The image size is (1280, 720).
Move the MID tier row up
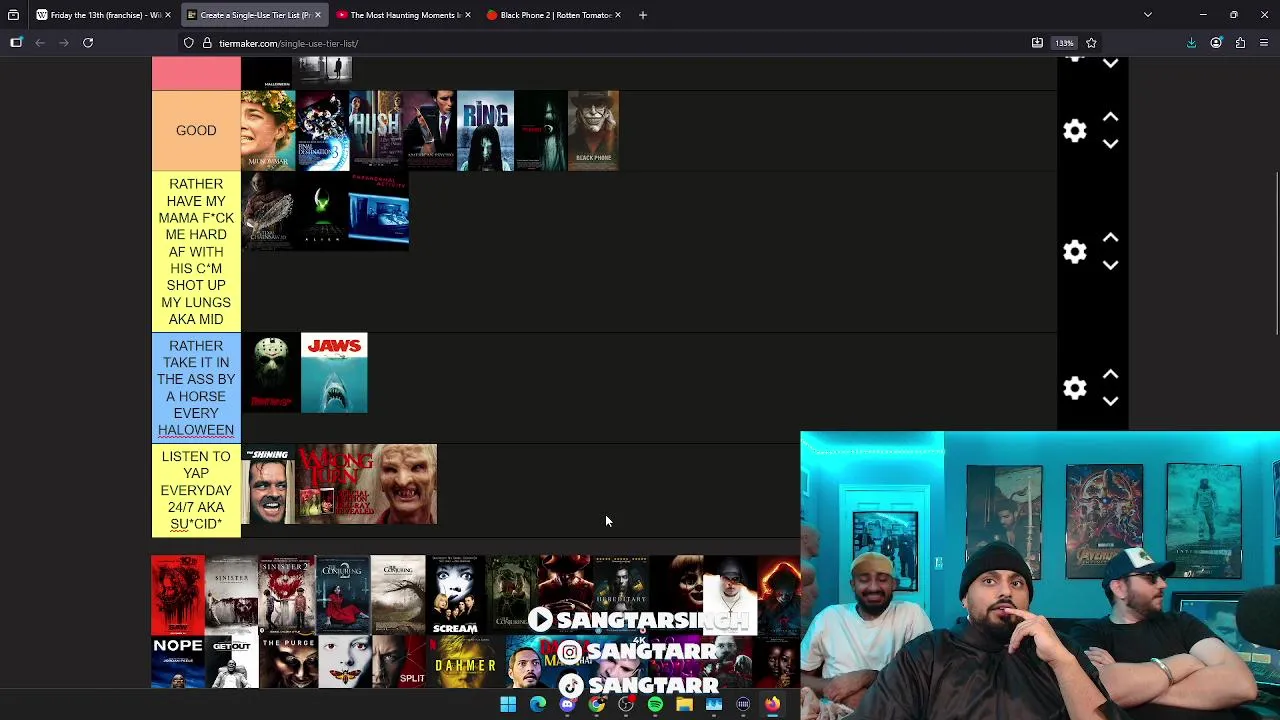coord(1110,239)
